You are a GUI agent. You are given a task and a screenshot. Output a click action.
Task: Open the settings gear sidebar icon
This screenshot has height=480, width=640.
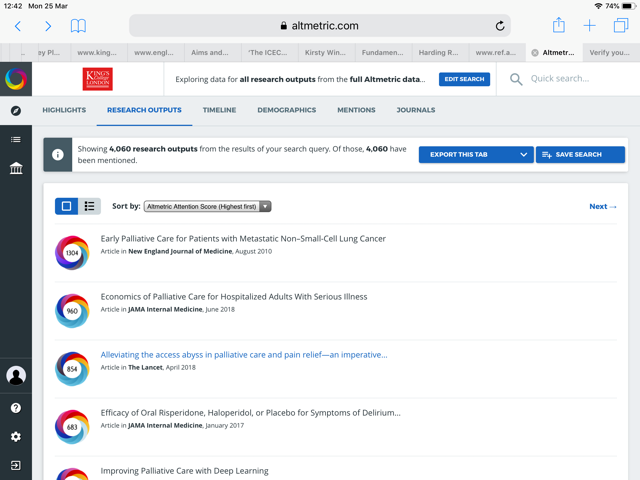[16, 437]
